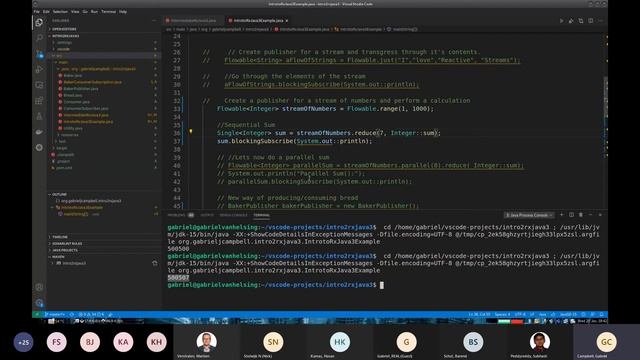The width and height of the screenshot is (640, 360).
Task: Collapse the intro2rxjava3 workspace root section
Action: 104,36
